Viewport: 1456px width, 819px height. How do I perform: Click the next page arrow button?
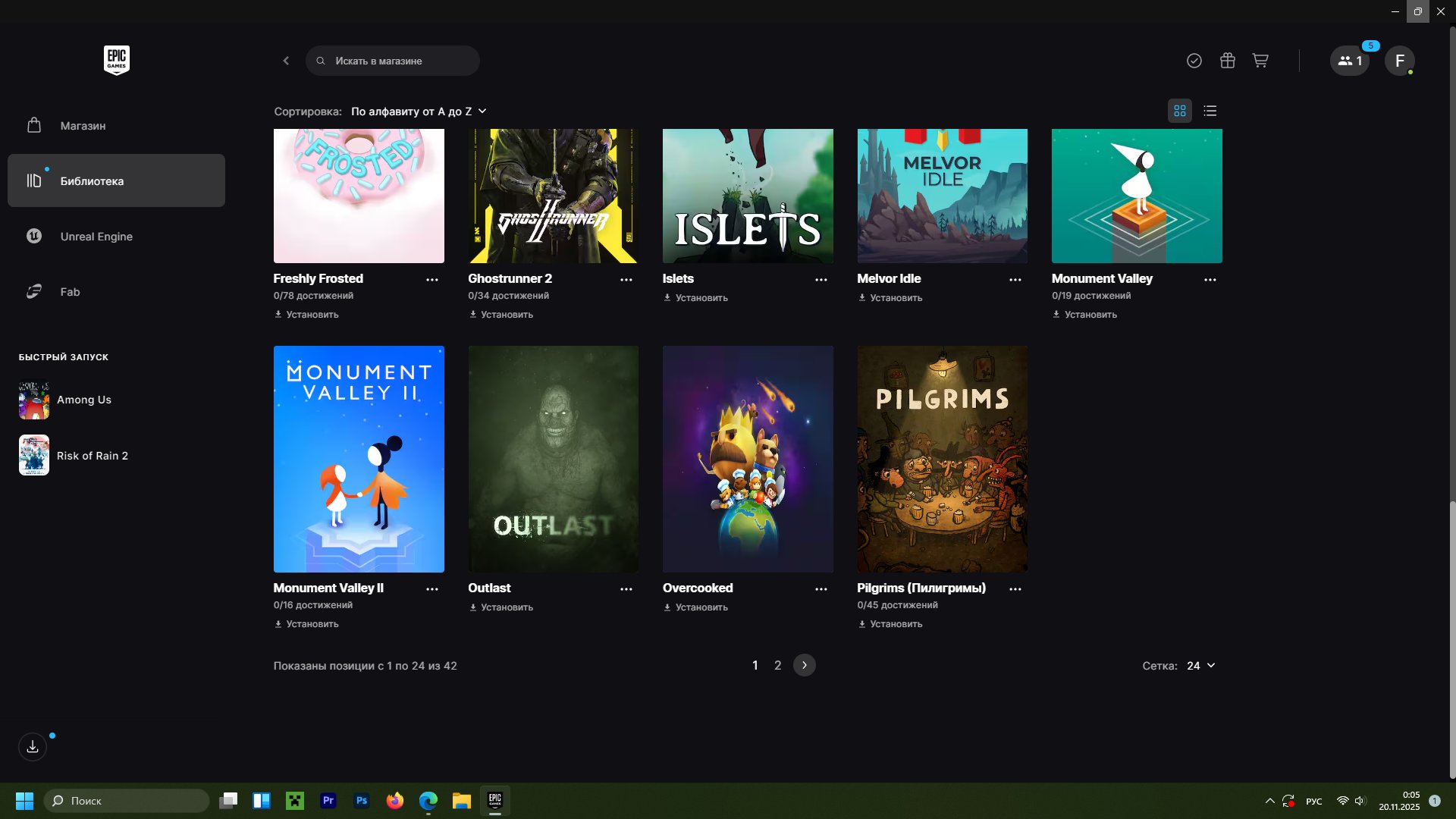804,665
